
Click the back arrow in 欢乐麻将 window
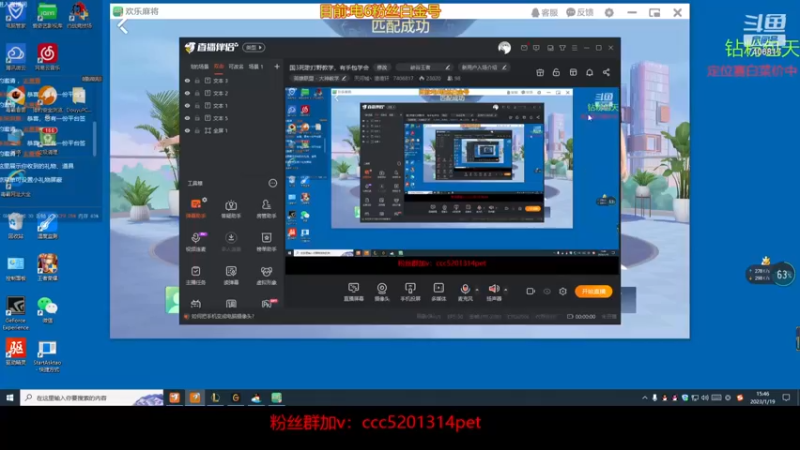123,27
